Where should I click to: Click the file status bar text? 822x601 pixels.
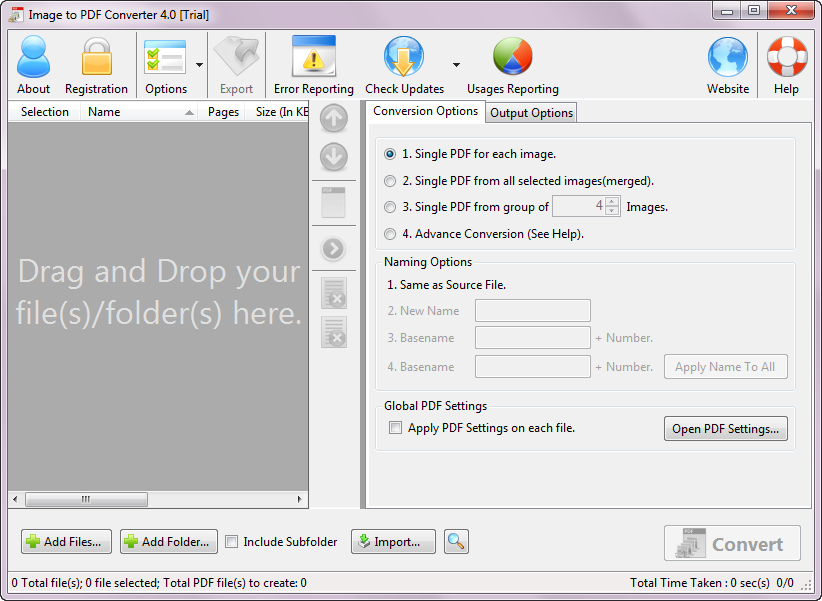pos(159,583)
